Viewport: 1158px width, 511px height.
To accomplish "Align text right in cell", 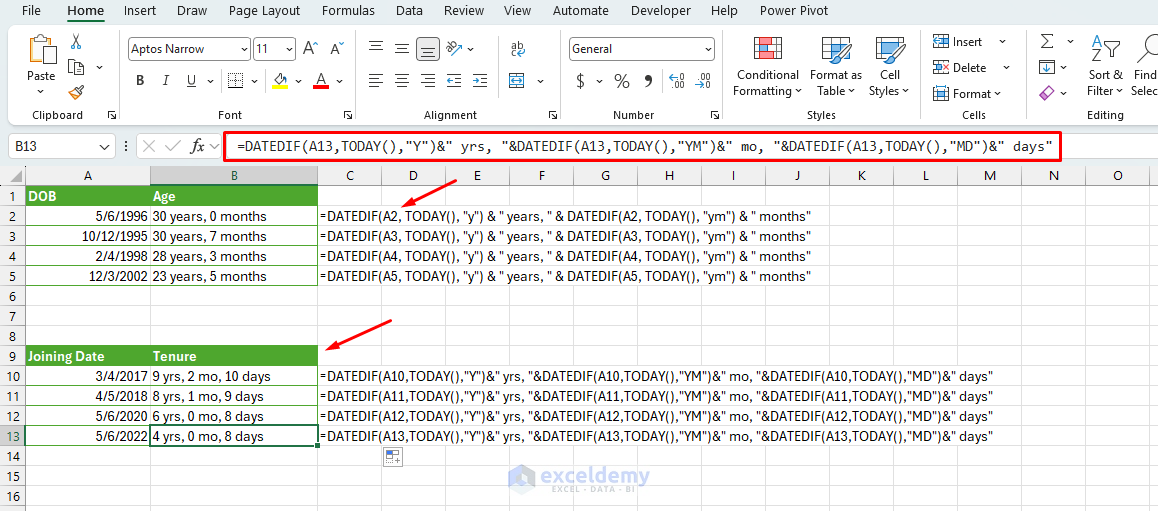I will tap(428, 80).
